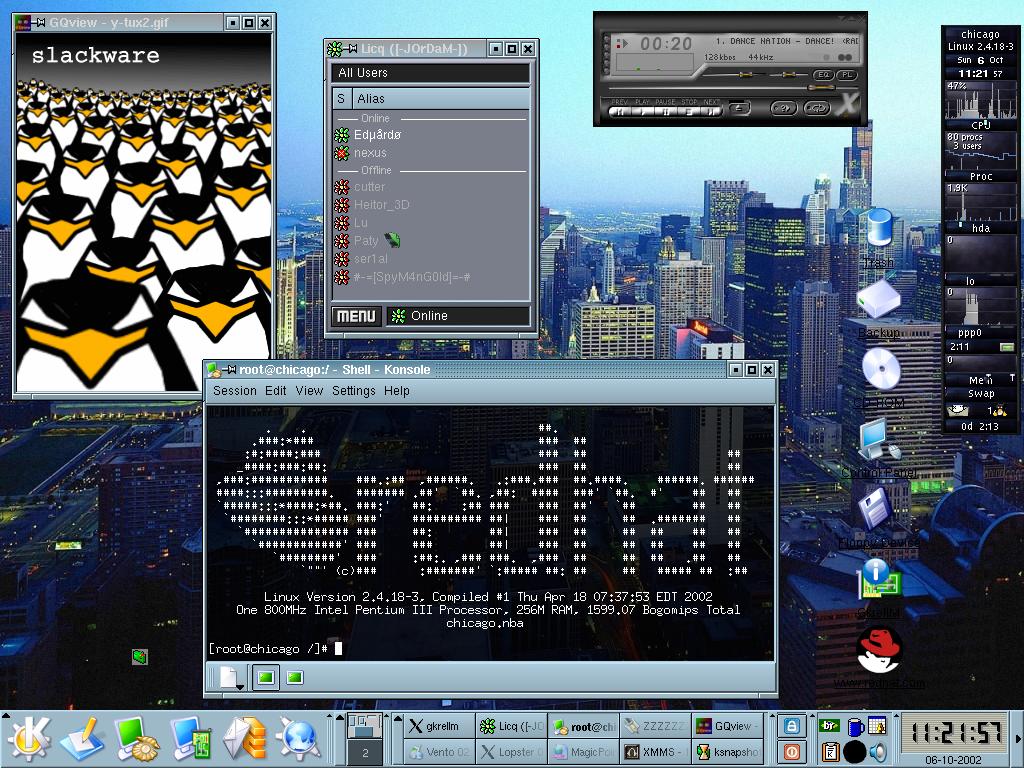Click XMMS balance slider handle

point(789,74)
